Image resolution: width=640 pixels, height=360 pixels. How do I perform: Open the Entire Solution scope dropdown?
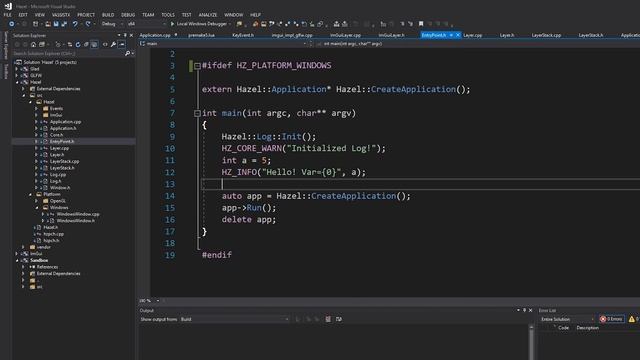[x=567, y=319]
